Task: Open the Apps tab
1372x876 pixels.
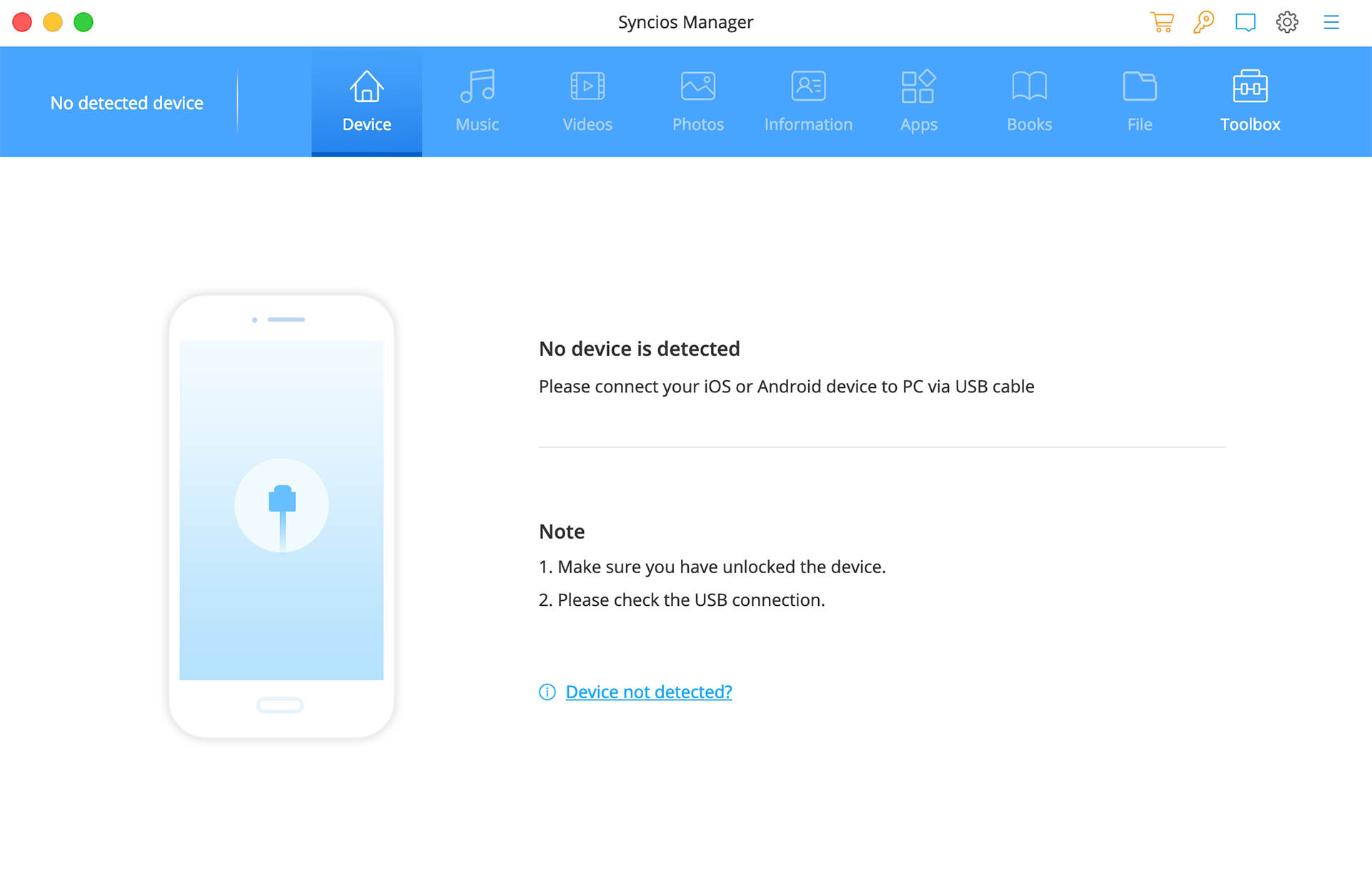Action: coord(919,101)
